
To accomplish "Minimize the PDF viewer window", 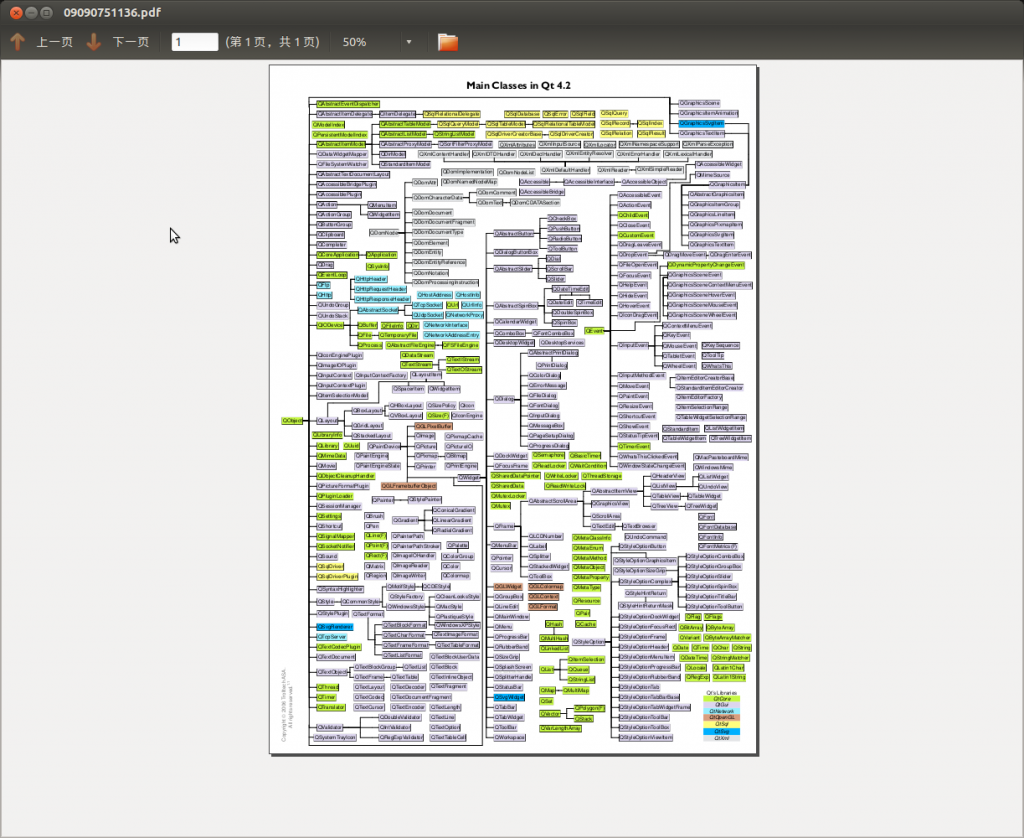I will tap(31, 12).
